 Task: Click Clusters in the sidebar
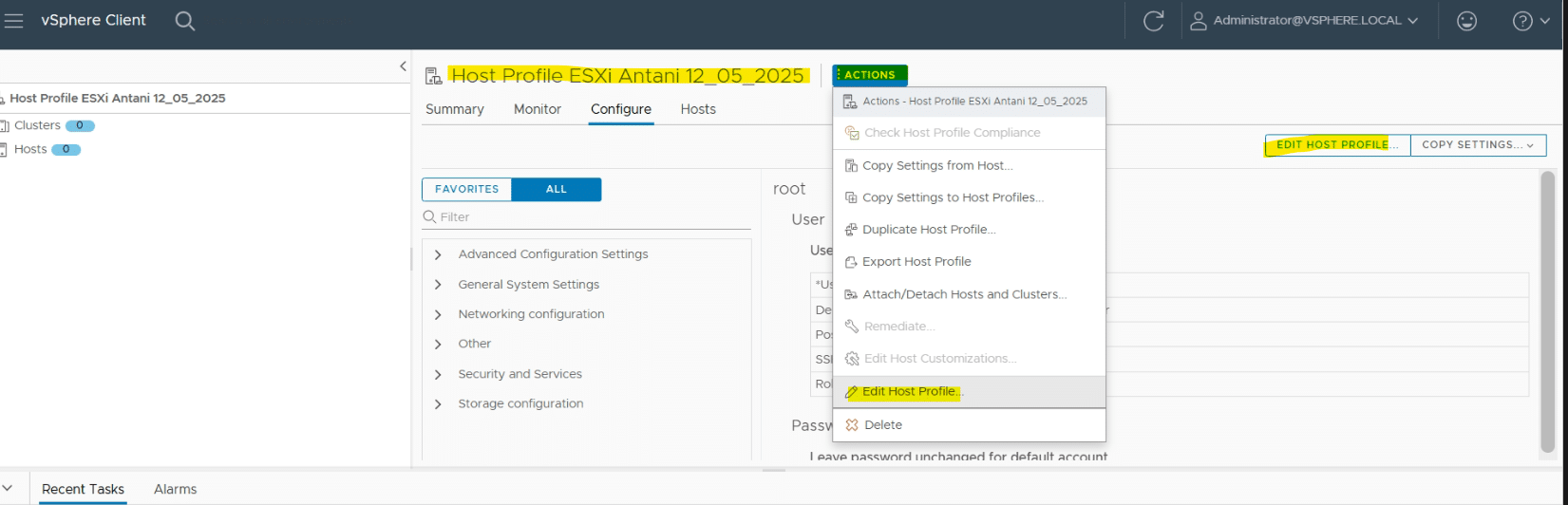click(x=37, y=125)
